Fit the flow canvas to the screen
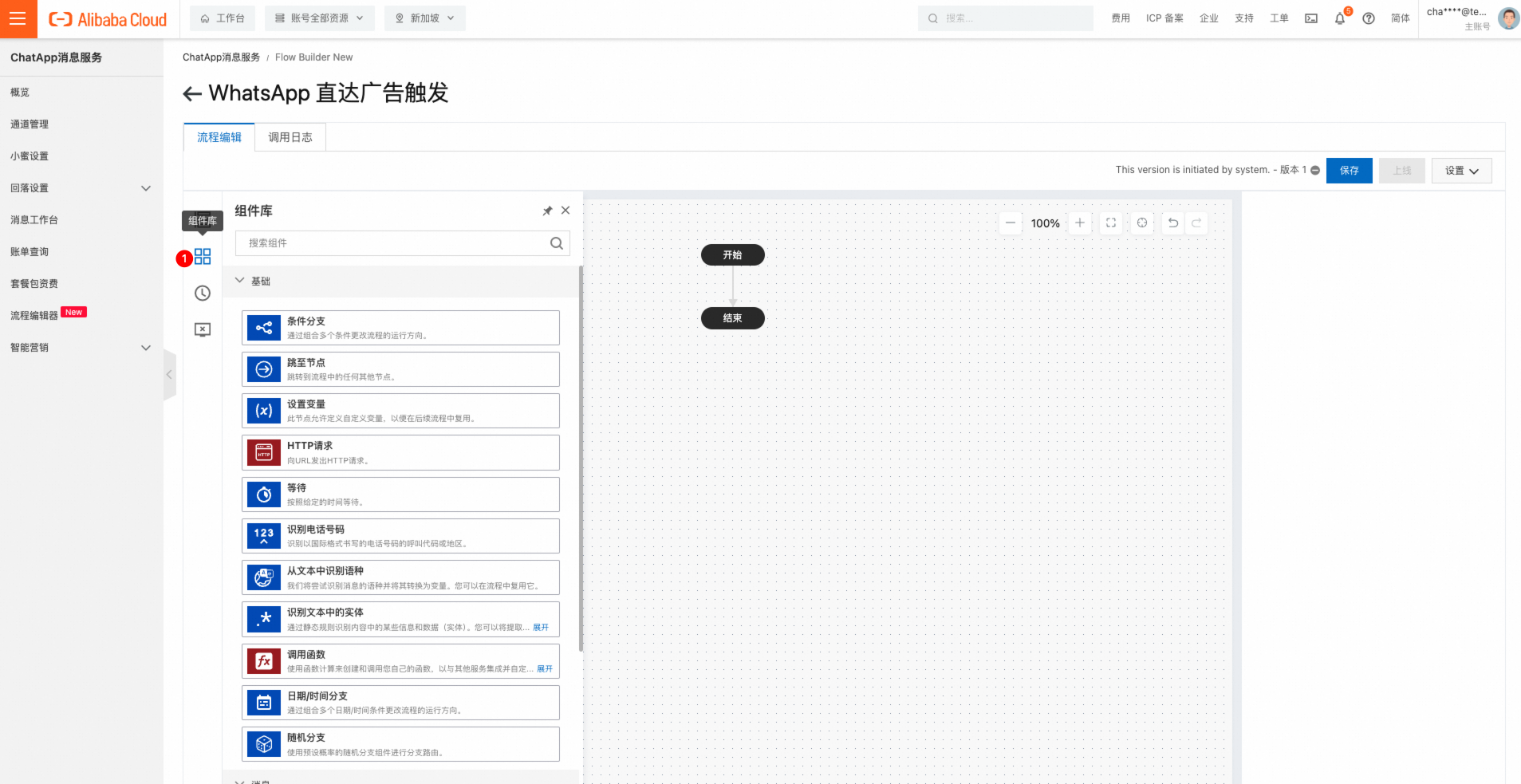Viewport: 1521px width, 784px height. tap(1111, 223)
